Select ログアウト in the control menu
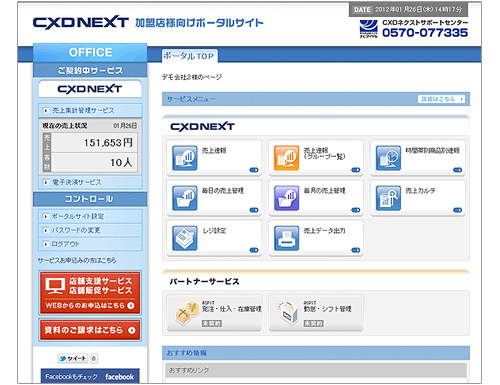Image resolution: width=500 pixels, height=385 pixels. [x=90, y=244]
